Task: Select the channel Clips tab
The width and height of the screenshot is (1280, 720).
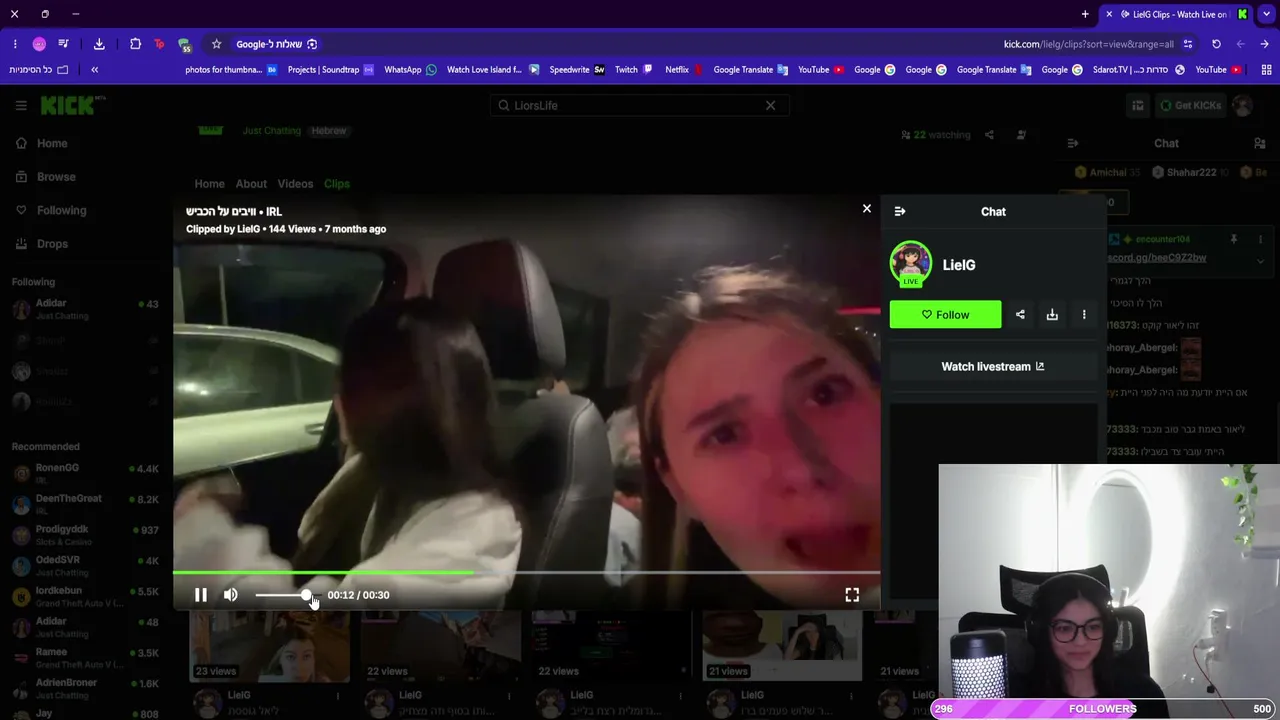Action: [337, 184]
